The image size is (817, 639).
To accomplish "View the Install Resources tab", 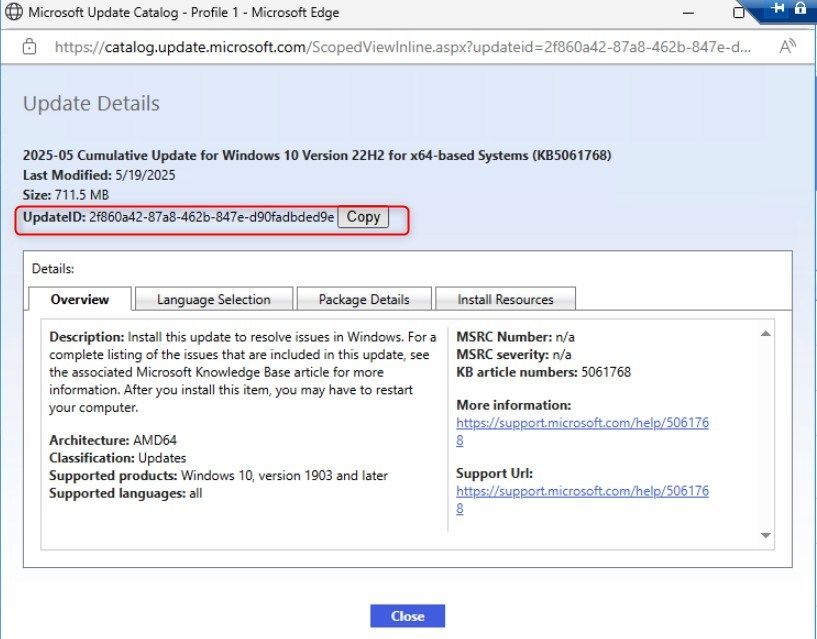I will point(506,299).
